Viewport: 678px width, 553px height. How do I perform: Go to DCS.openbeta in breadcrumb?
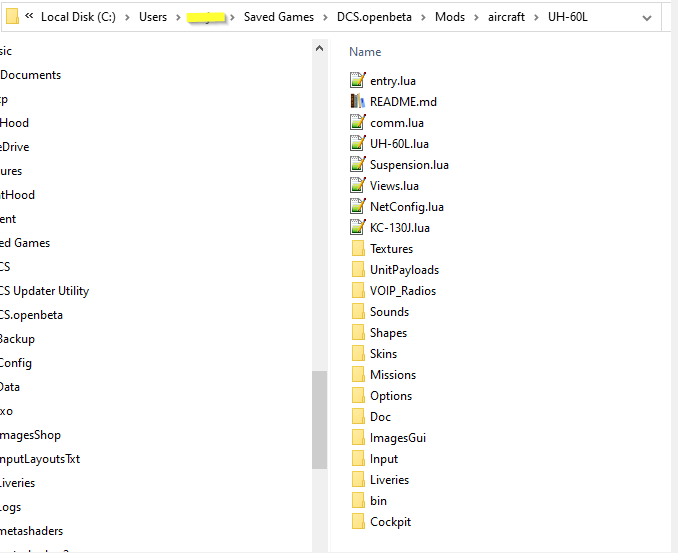point(374,17)
